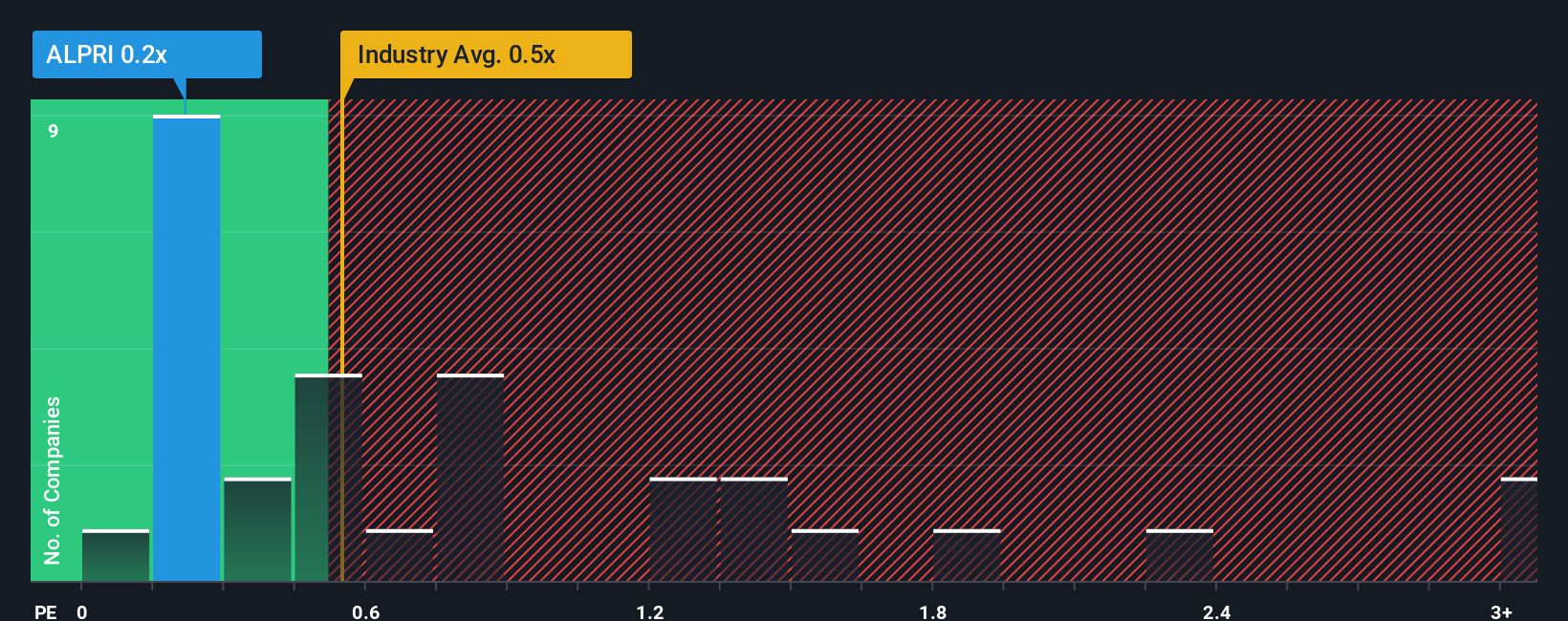Viewport: 1568px width, 621px height.
Task: Click the short bar at PE 0.6
Action: click(x=399, y=555)
